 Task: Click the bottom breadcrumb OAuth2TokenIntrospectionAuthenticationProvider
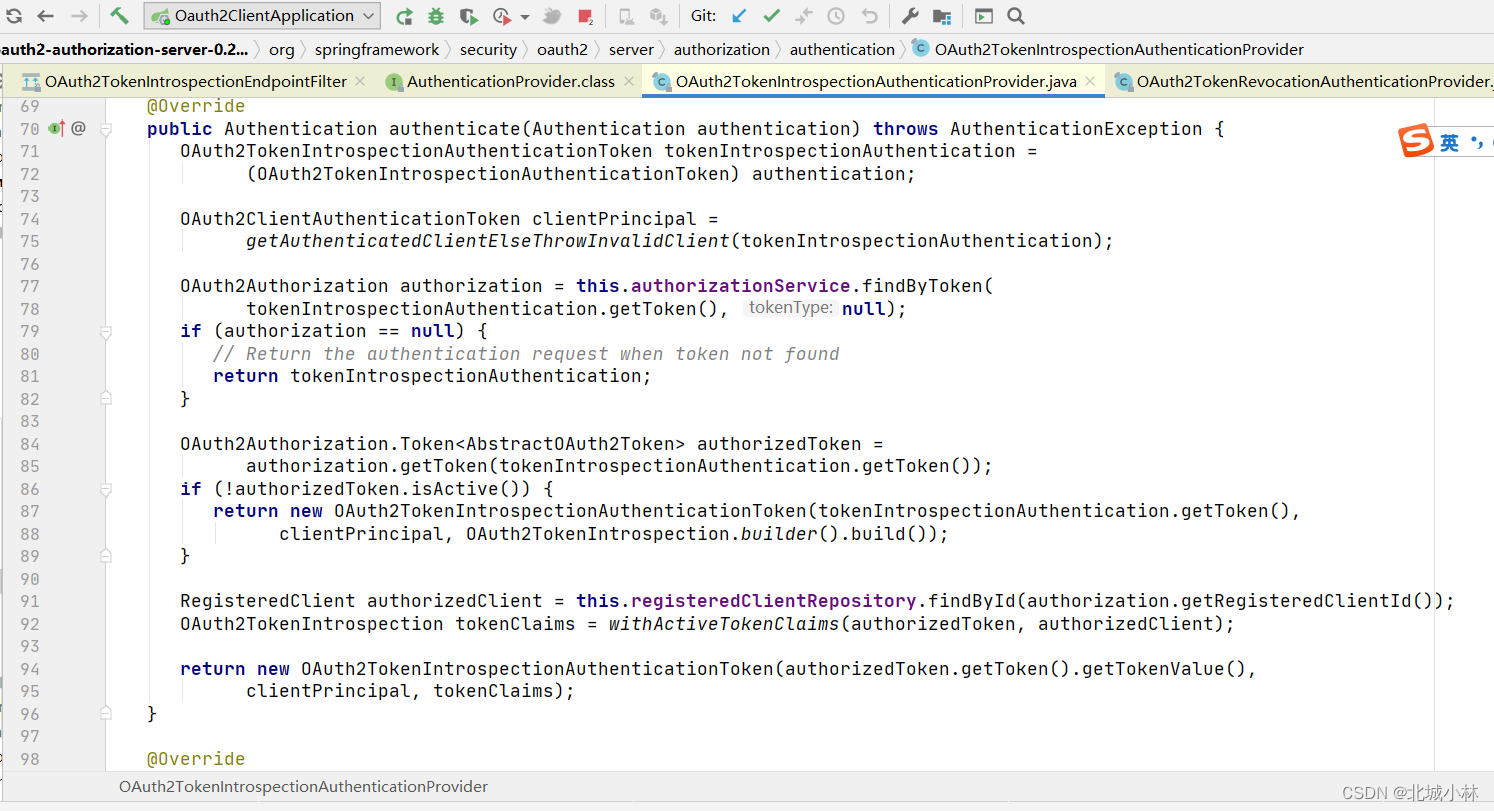coord(303,787)
